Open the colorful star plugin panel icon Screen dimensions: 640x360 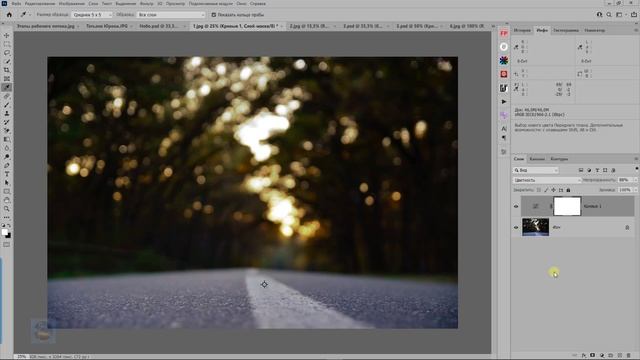point(504,60)
